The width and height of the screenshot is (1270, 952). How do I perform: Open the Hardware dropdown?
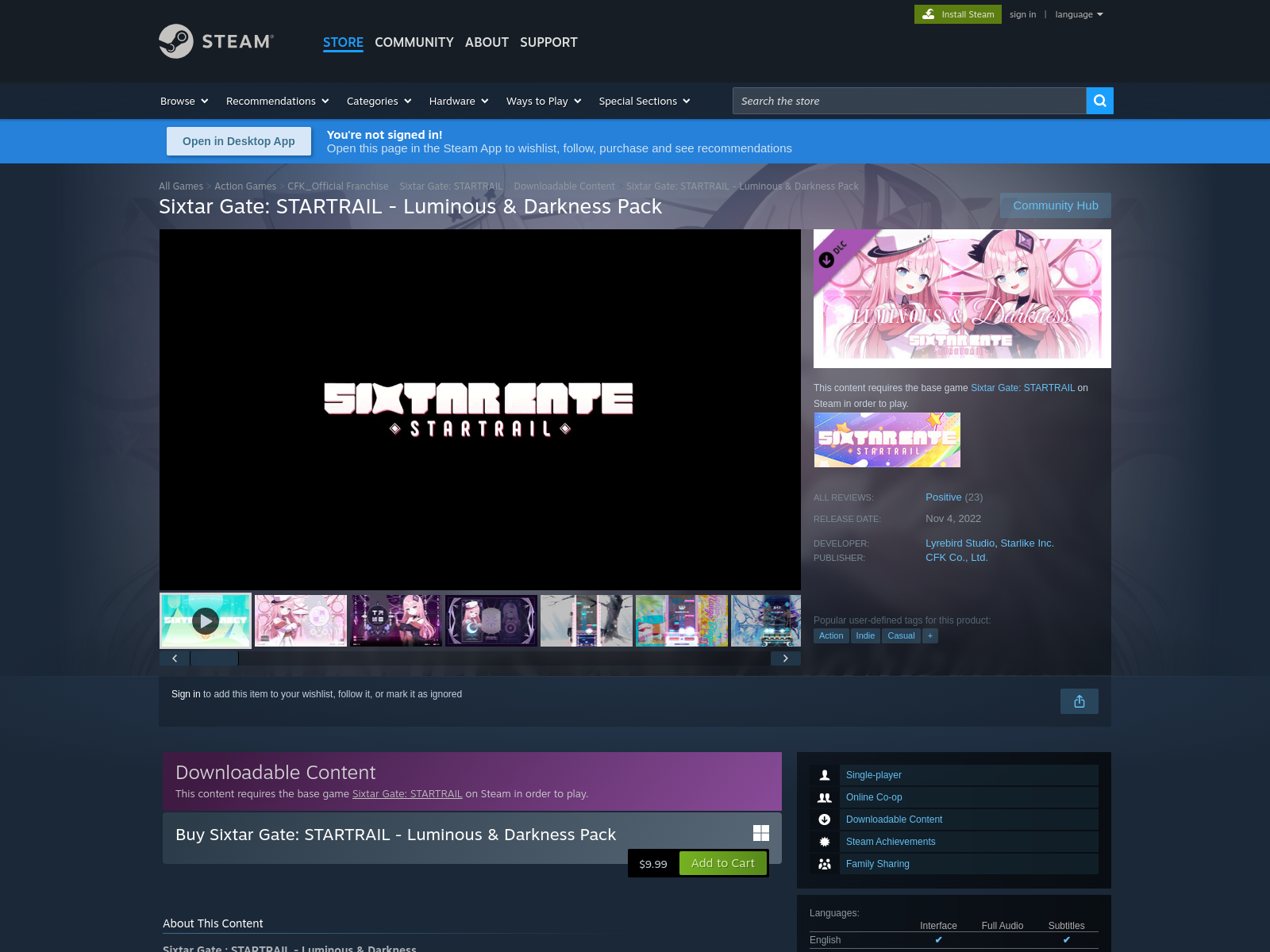pyautogui.click(x=459, y=101)
